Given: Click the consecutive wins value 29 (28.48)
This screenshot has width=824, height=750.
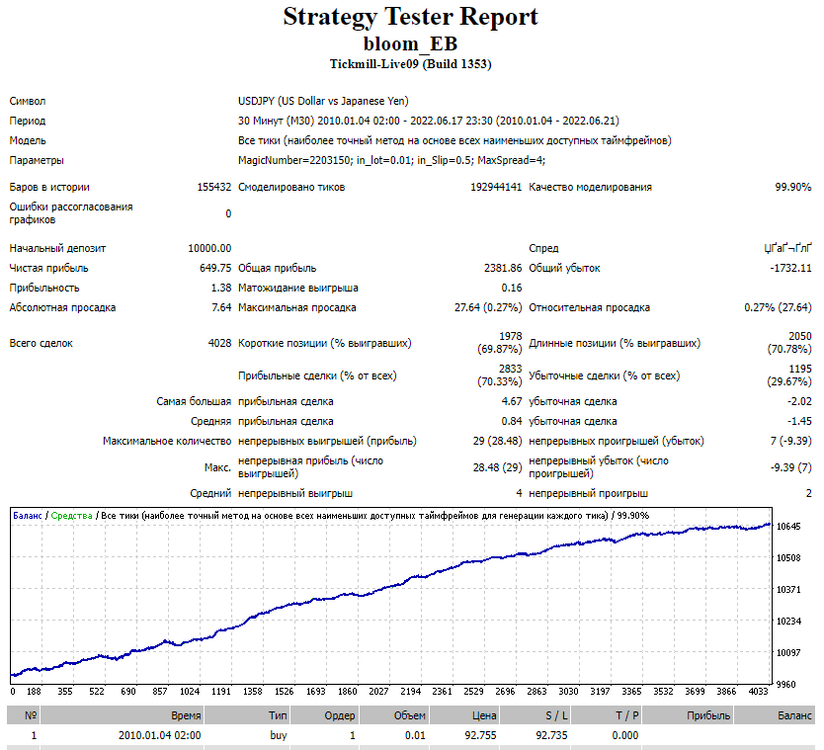Looking at the screenshot, I should pos(497,441).
